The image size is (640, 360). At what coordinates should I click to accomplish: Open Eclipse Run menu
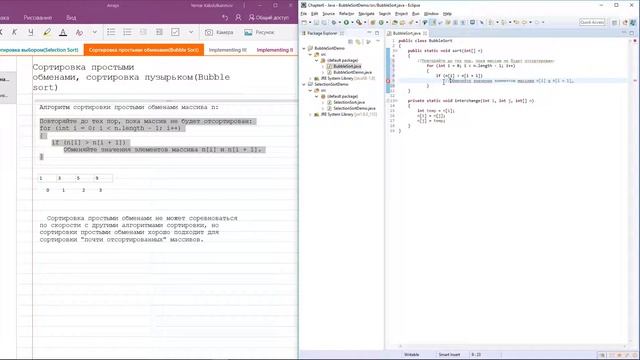416,14
